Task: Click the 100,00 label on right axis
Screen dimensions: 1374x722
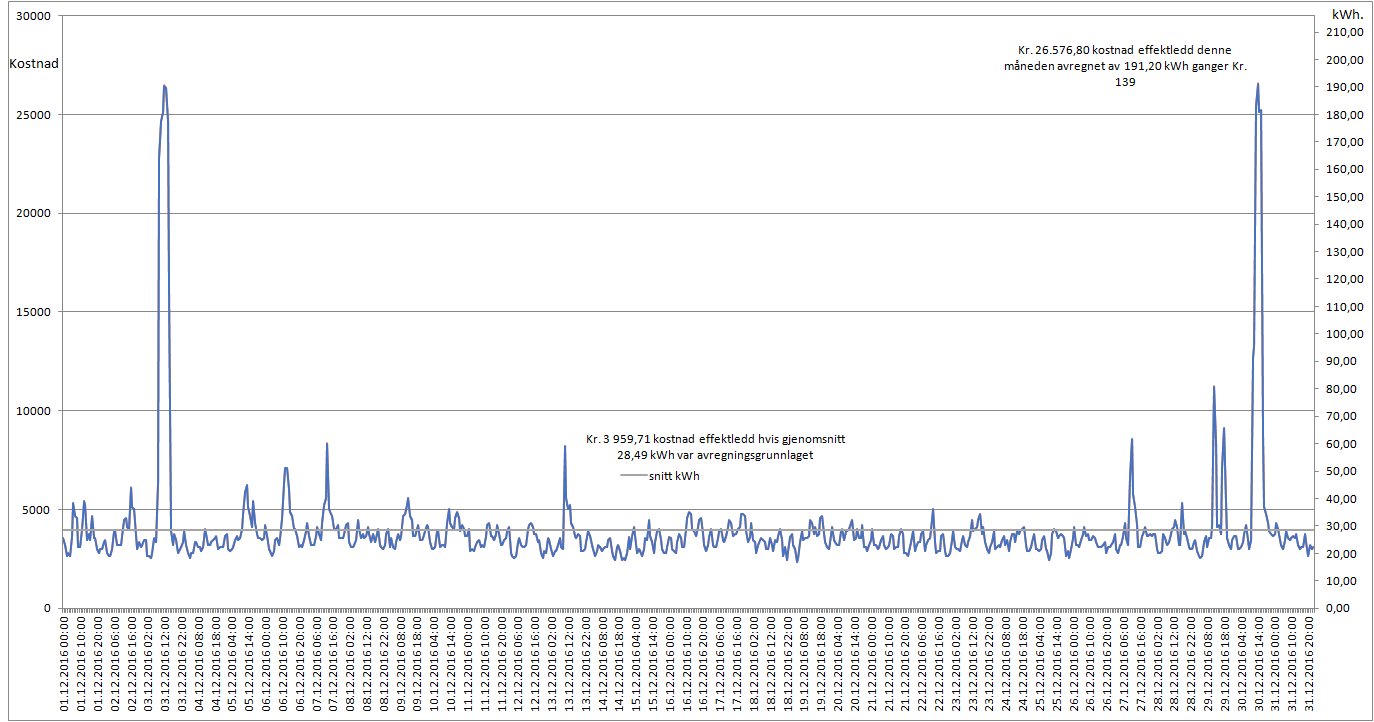Action: (1345, 334)
